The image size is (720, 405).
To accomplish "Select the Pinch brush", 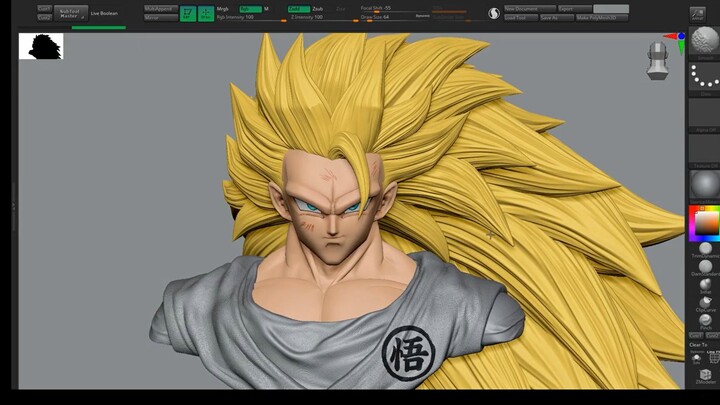I will (x=705, y=320).
